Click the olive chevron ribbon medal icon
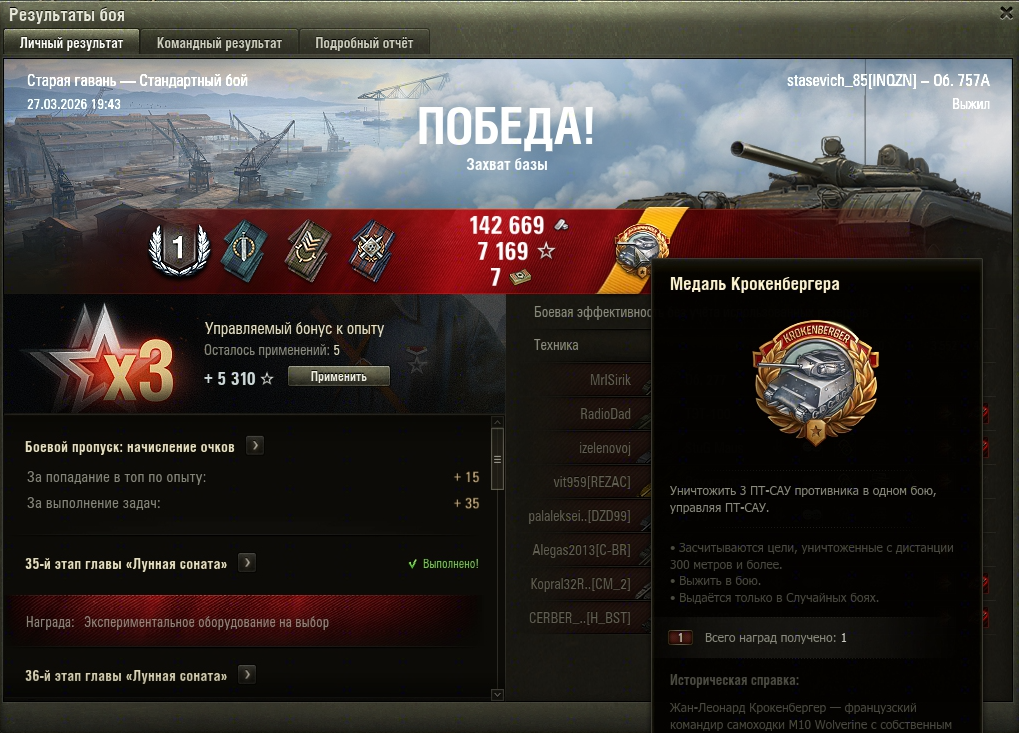 308,251
